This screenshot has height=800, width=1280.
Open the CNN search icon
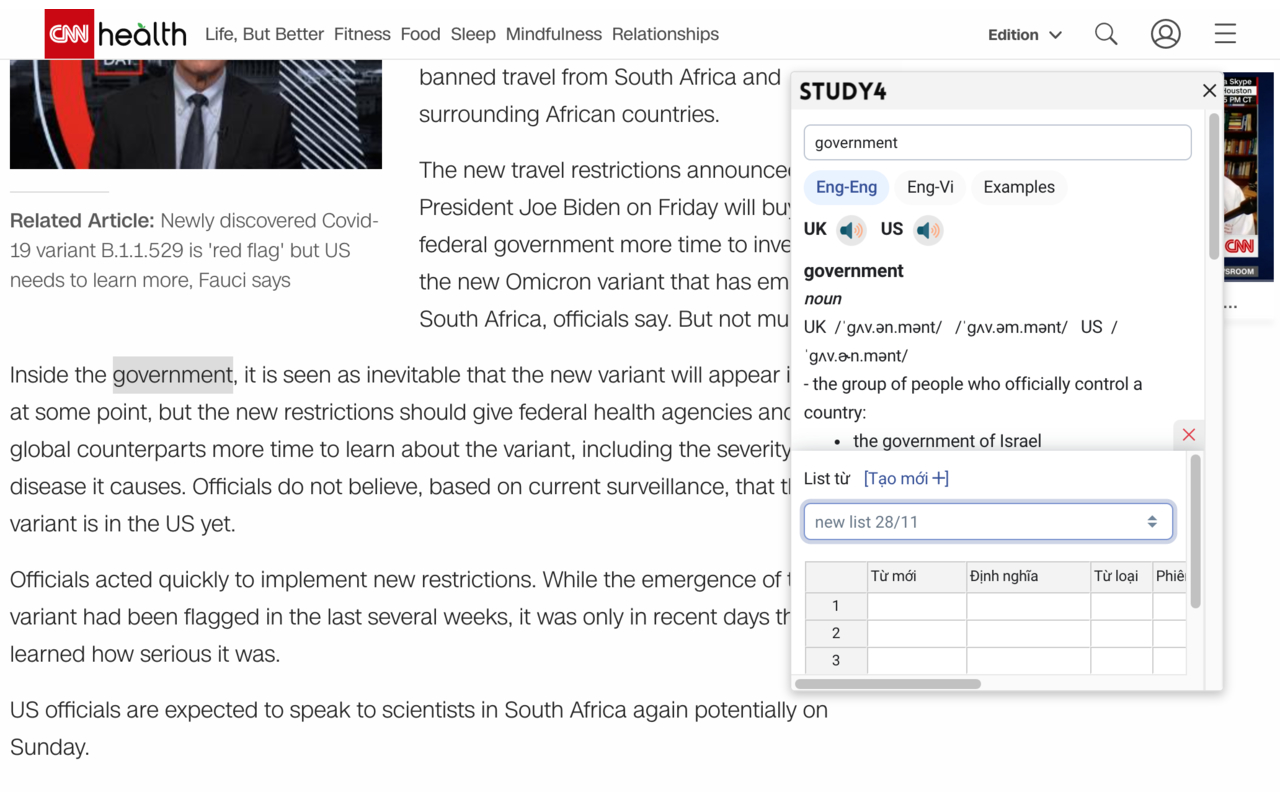point(1106,34)
